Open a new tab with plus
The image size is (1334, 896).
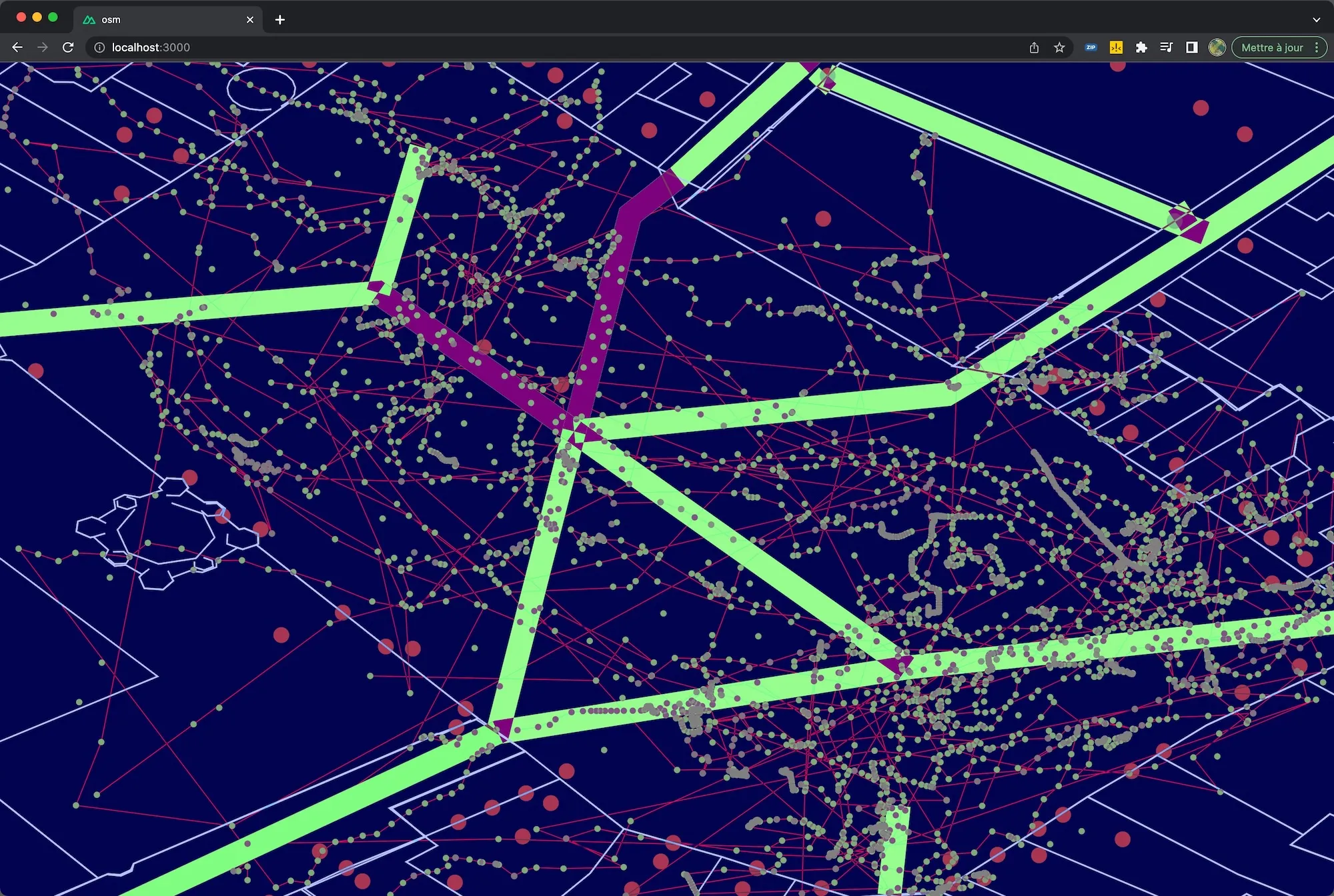pos(280,19)
